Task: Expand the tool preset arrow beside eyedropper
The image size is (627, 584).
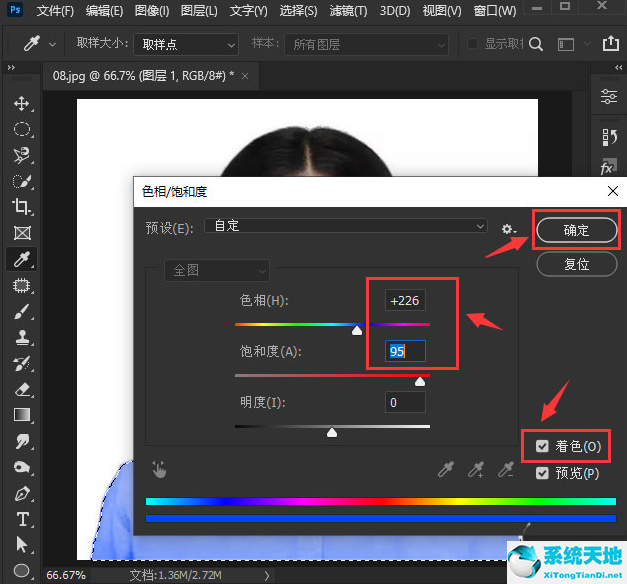Action: coord(52,44)
